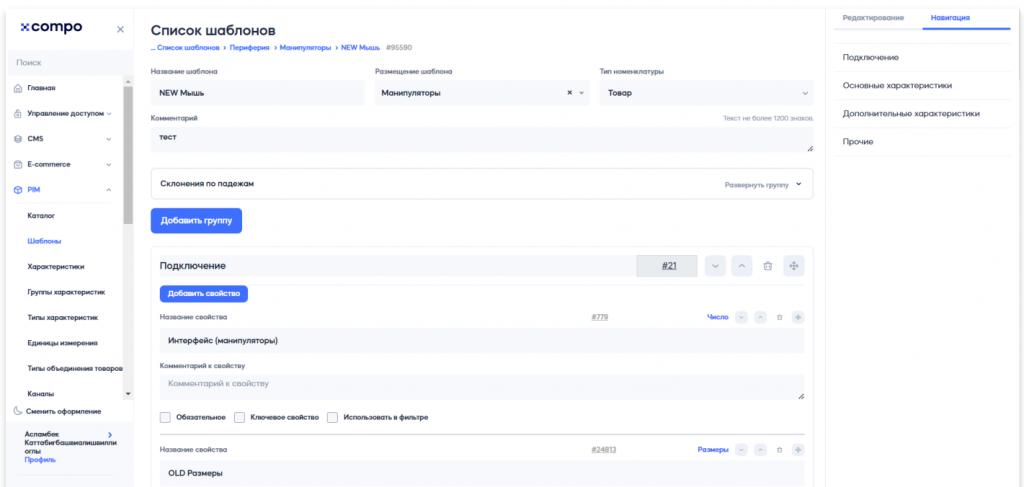Check the Ключевое свойство checkbox

pos(240,417)
